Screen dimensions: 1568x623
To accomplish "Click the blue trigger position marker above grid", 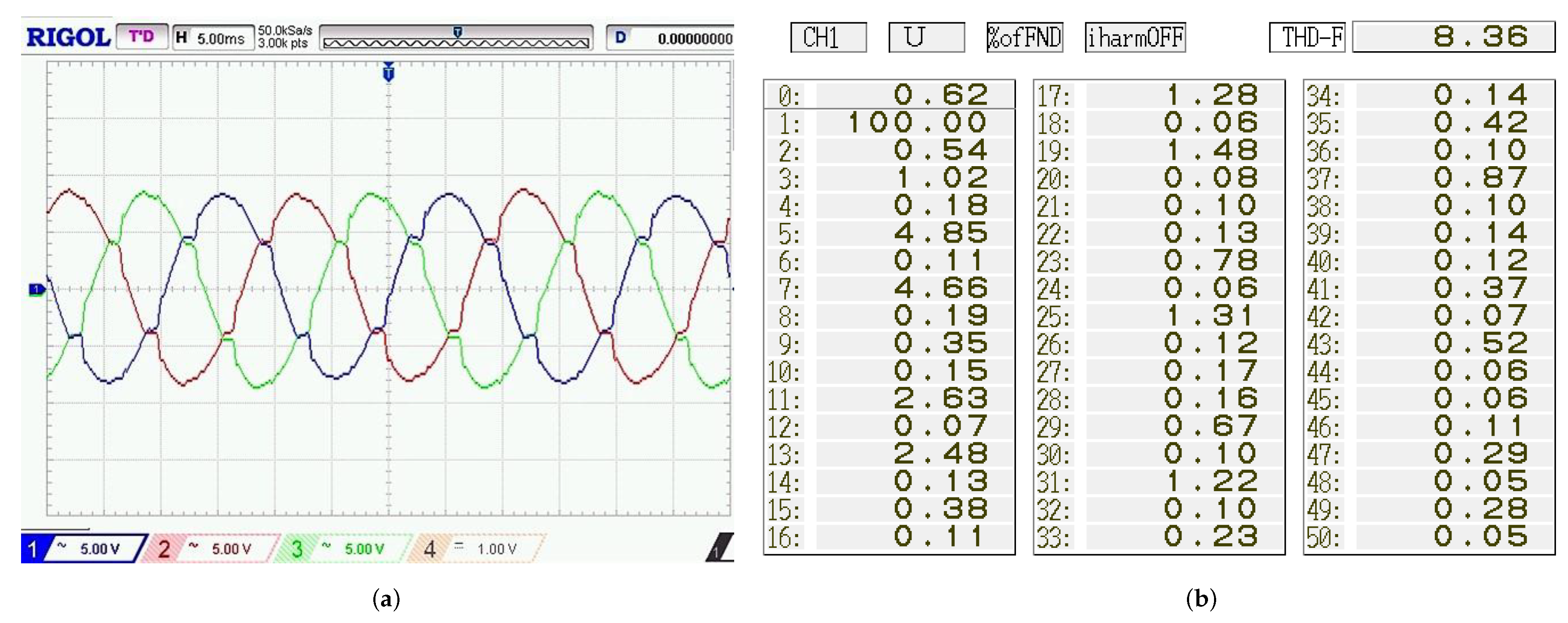I will (x=388, y=73).
